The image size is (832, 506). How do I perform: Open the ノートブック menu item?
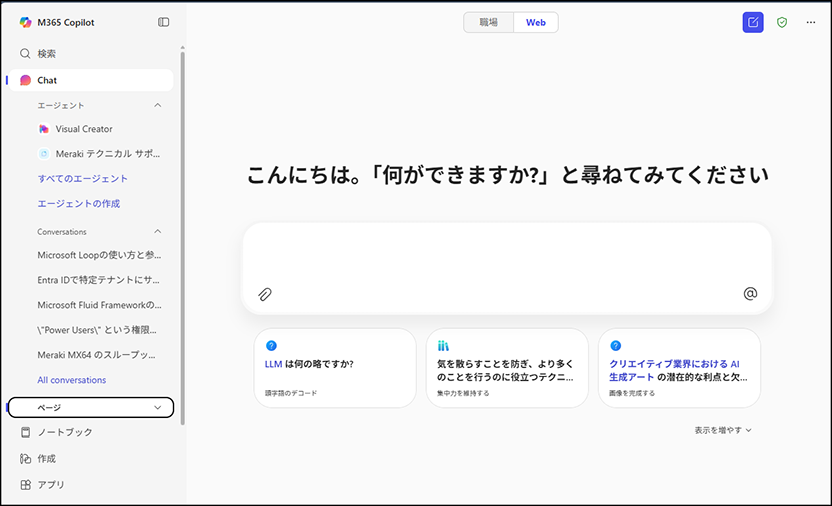[91, 432]
